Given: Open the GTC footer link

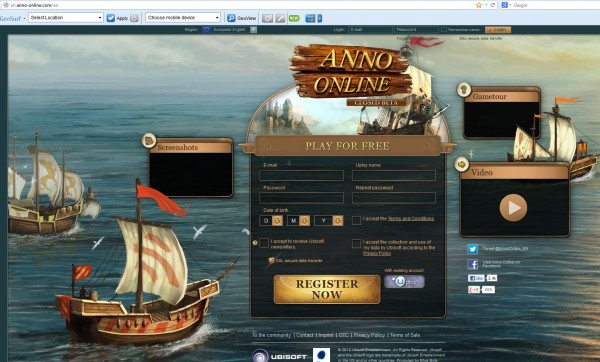Looking at the screenshot, I should point(343,335).
